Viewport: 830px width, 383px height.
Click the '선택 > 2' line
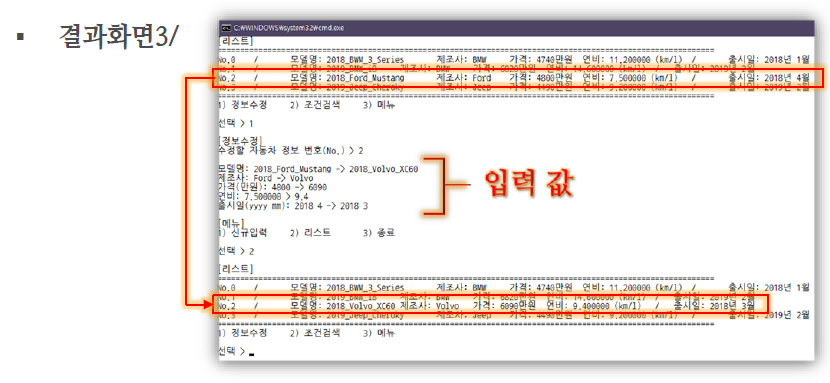tap(236, 250)
